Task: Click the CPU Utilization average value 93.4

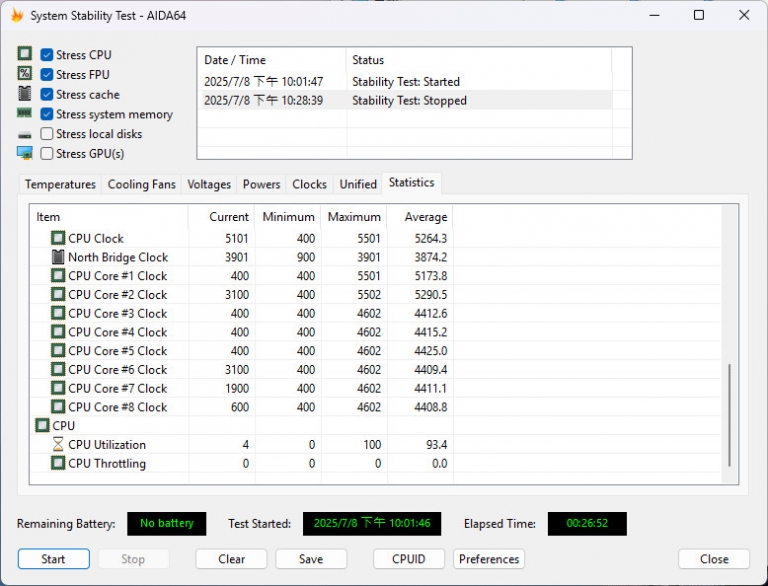Action: pyautogui.click(x=436, y=444)
